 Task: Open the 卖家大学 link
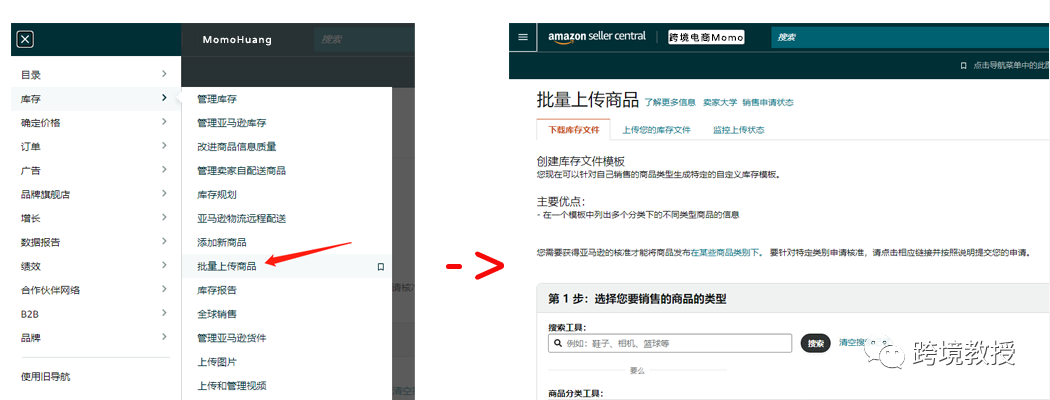(x=720, y=103)
